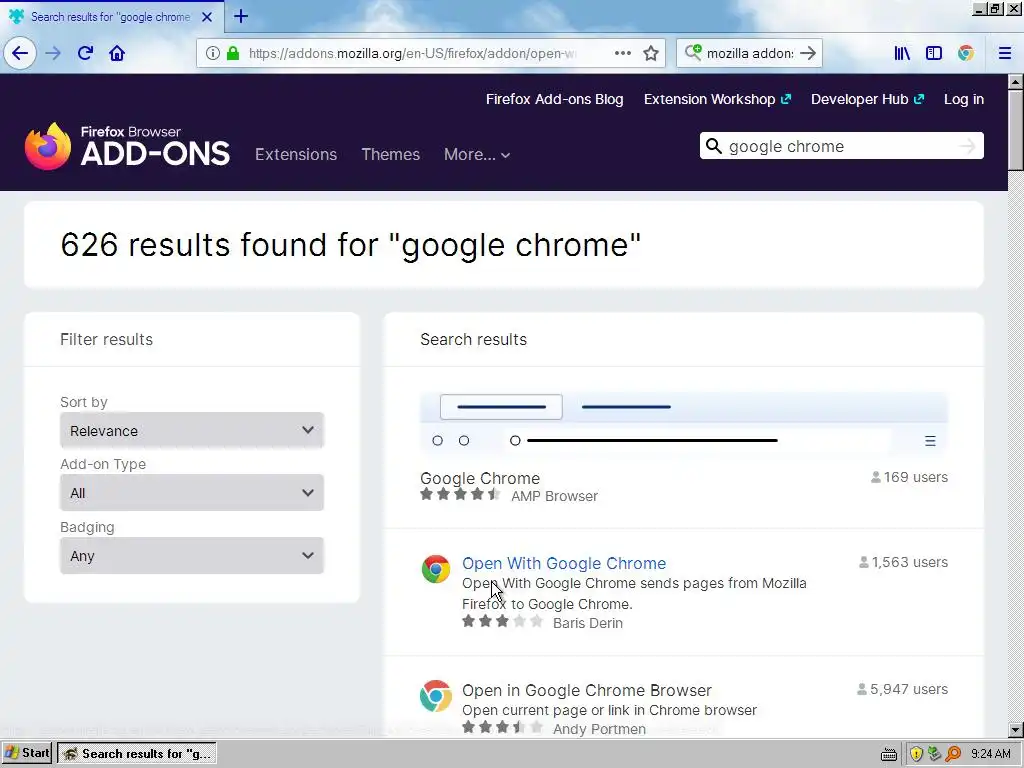Click the forward navigation arrow
The width and height of the screenshot is (1024, 768).
(x=53, y=53)
